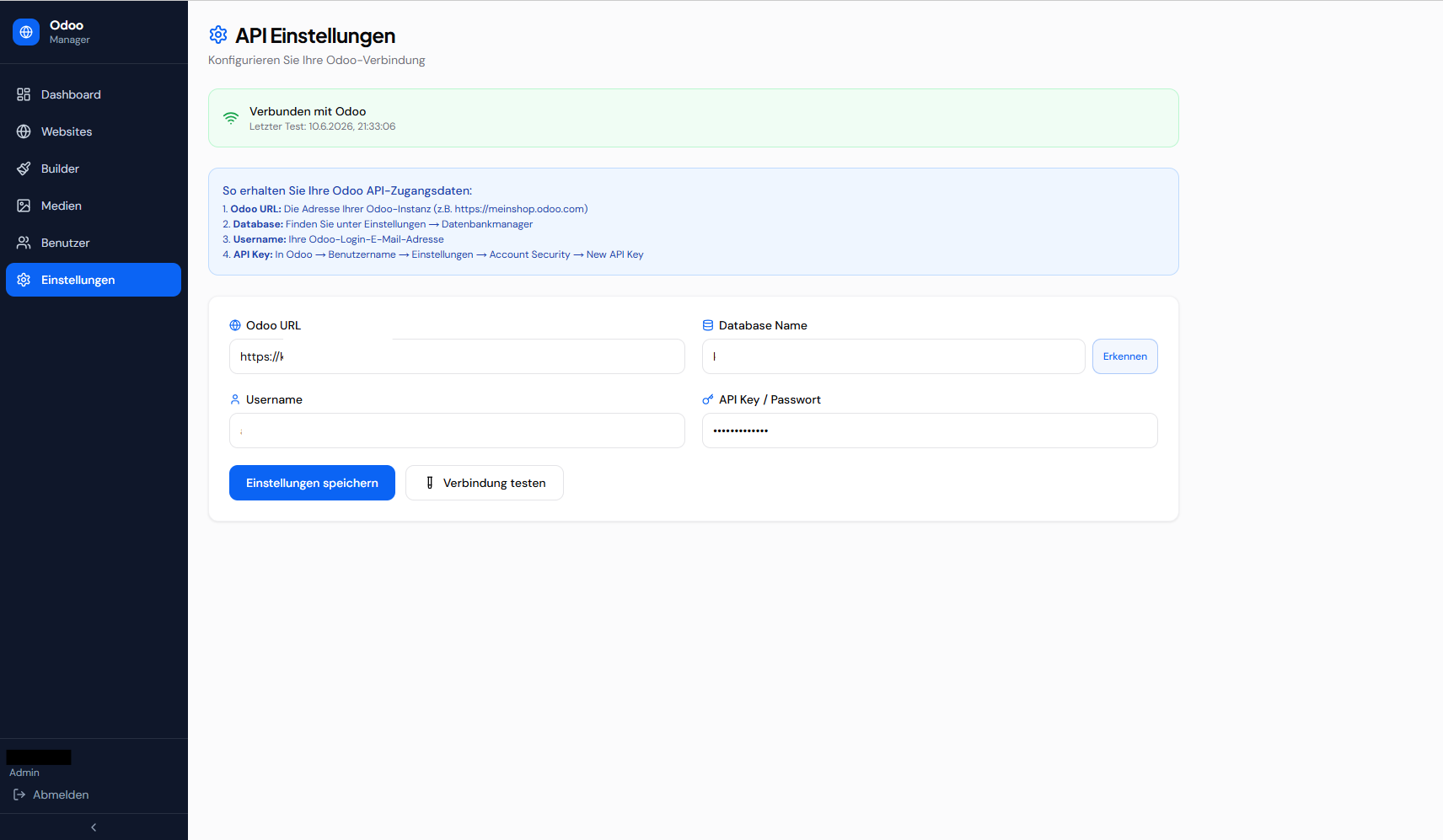Open the Dashboard page
This screenshot has height=840, width=1443.
click(x=94, y=94)
